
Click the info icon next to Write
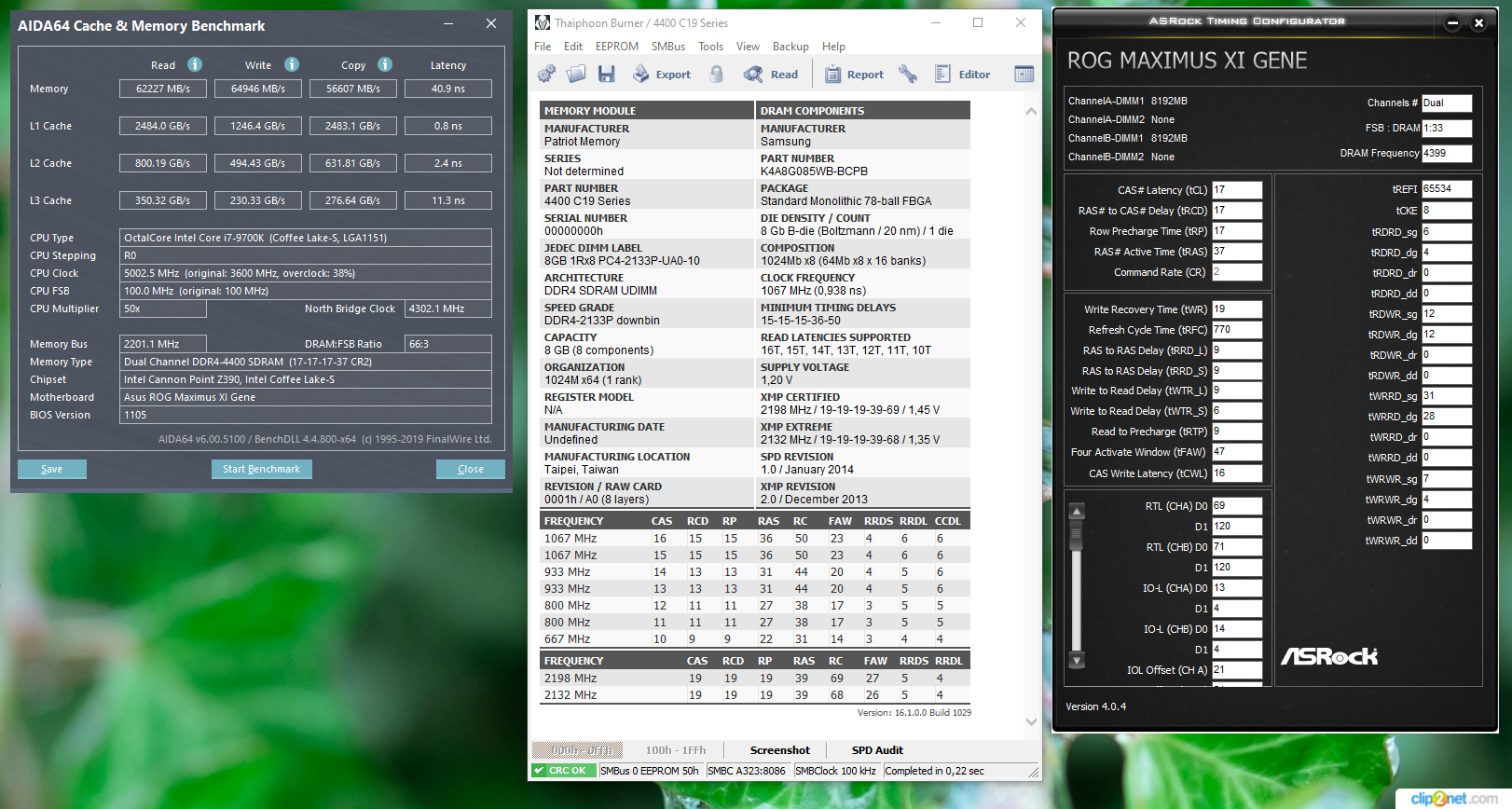tap(292, 64)
